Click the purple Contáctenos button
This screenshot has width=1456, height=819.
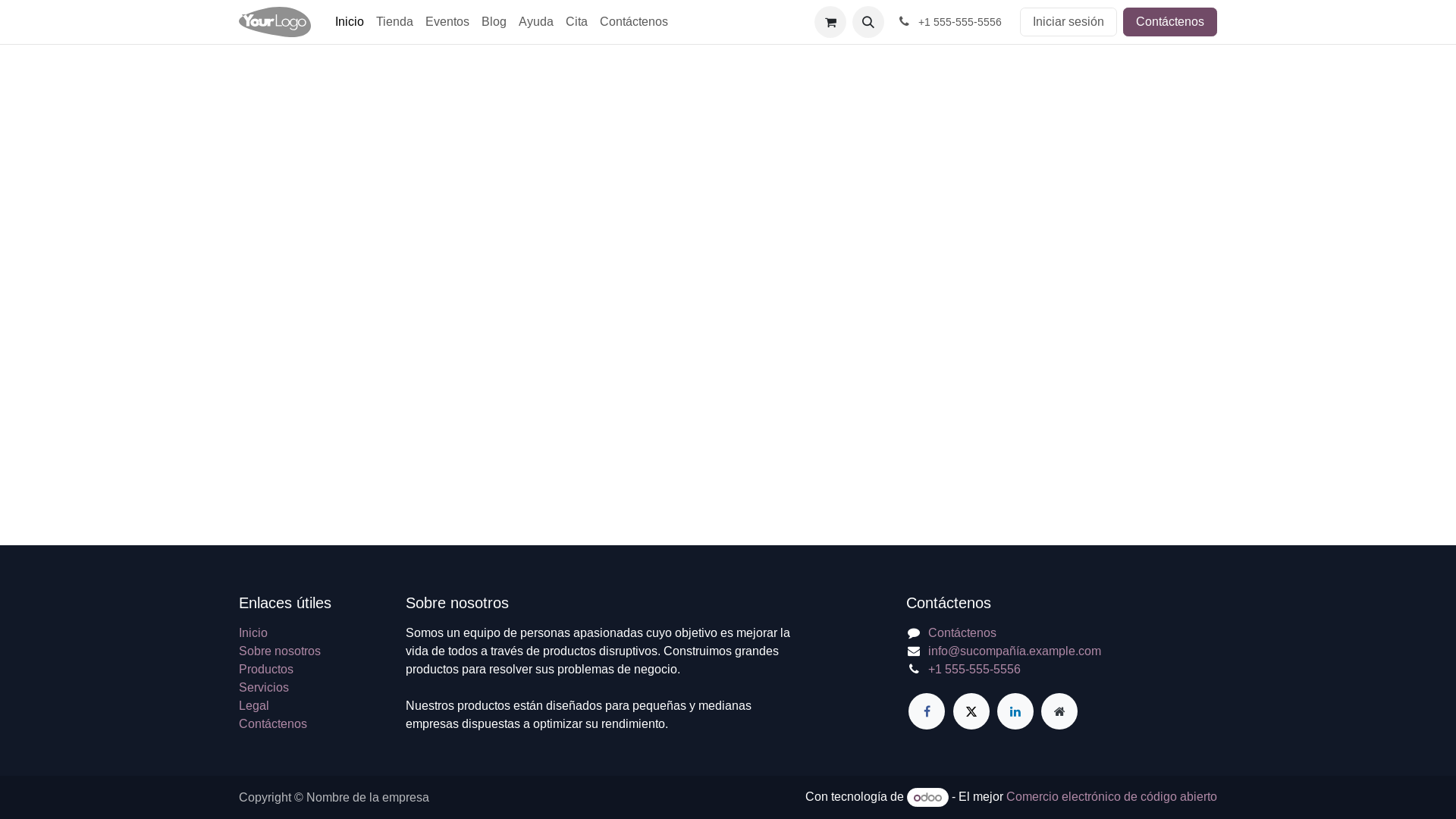pyautogui.click(x=1169, y=22)
